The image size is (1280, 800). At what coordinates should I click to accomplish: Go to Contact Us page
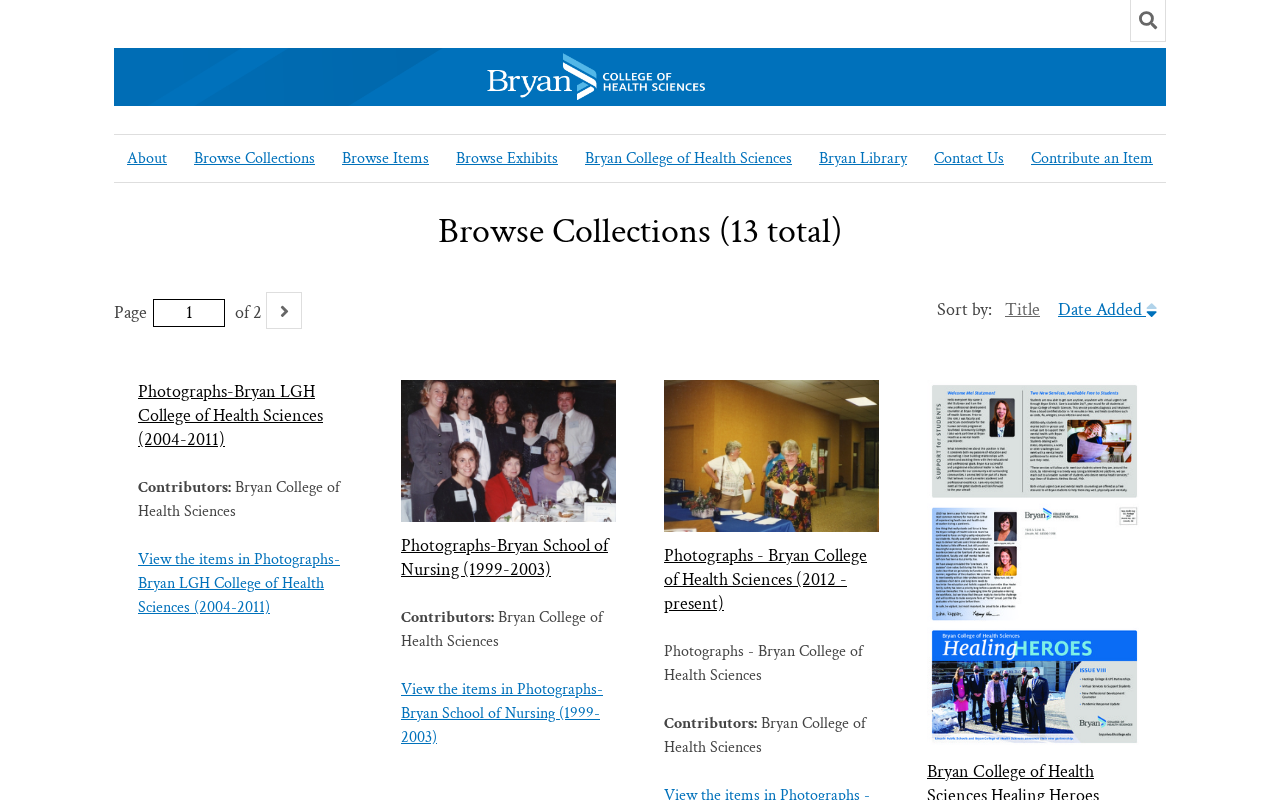(969, 158)
